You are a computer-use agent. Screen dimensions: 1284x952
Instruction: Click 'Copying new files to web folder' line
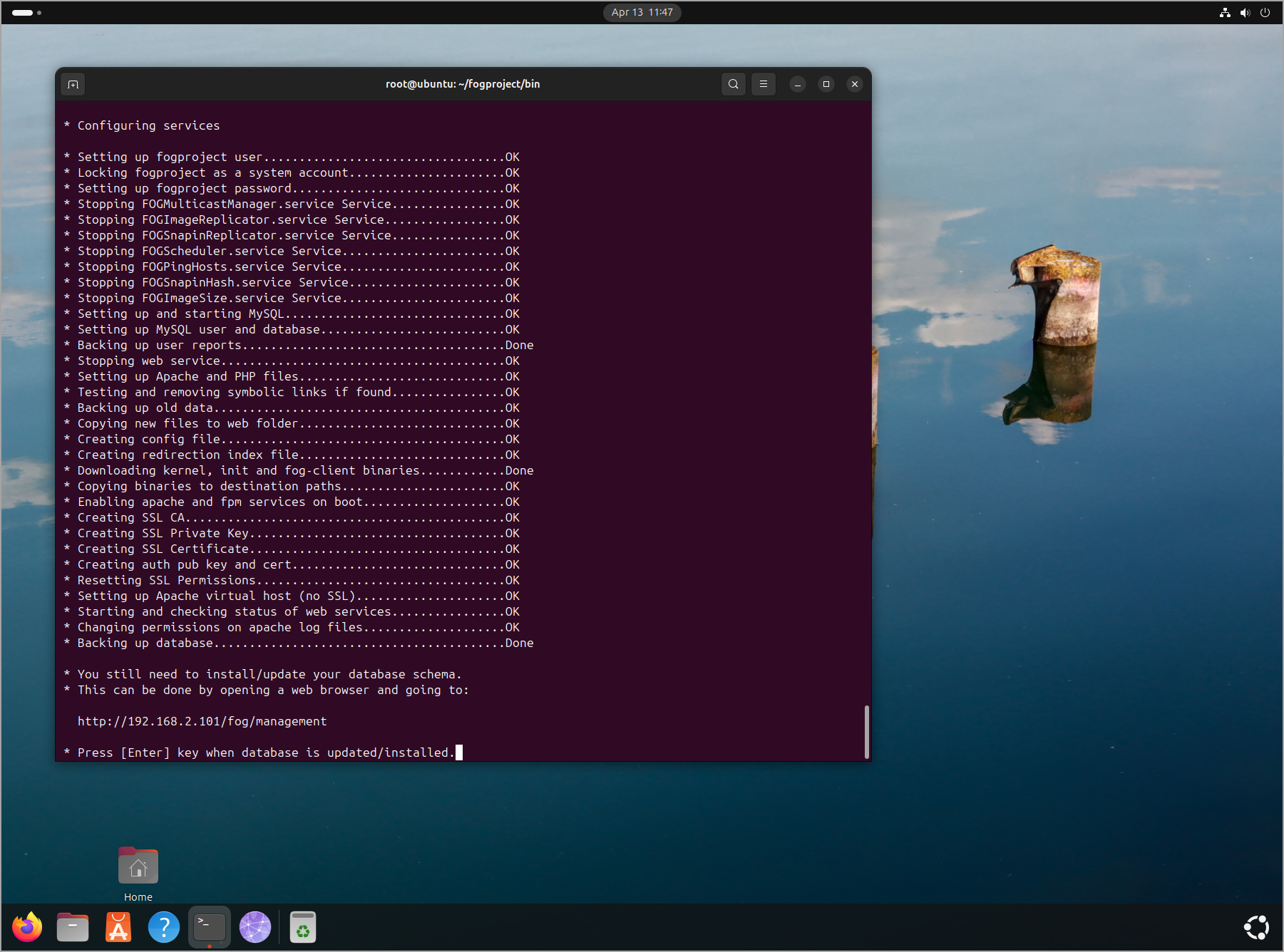(292, 423)
